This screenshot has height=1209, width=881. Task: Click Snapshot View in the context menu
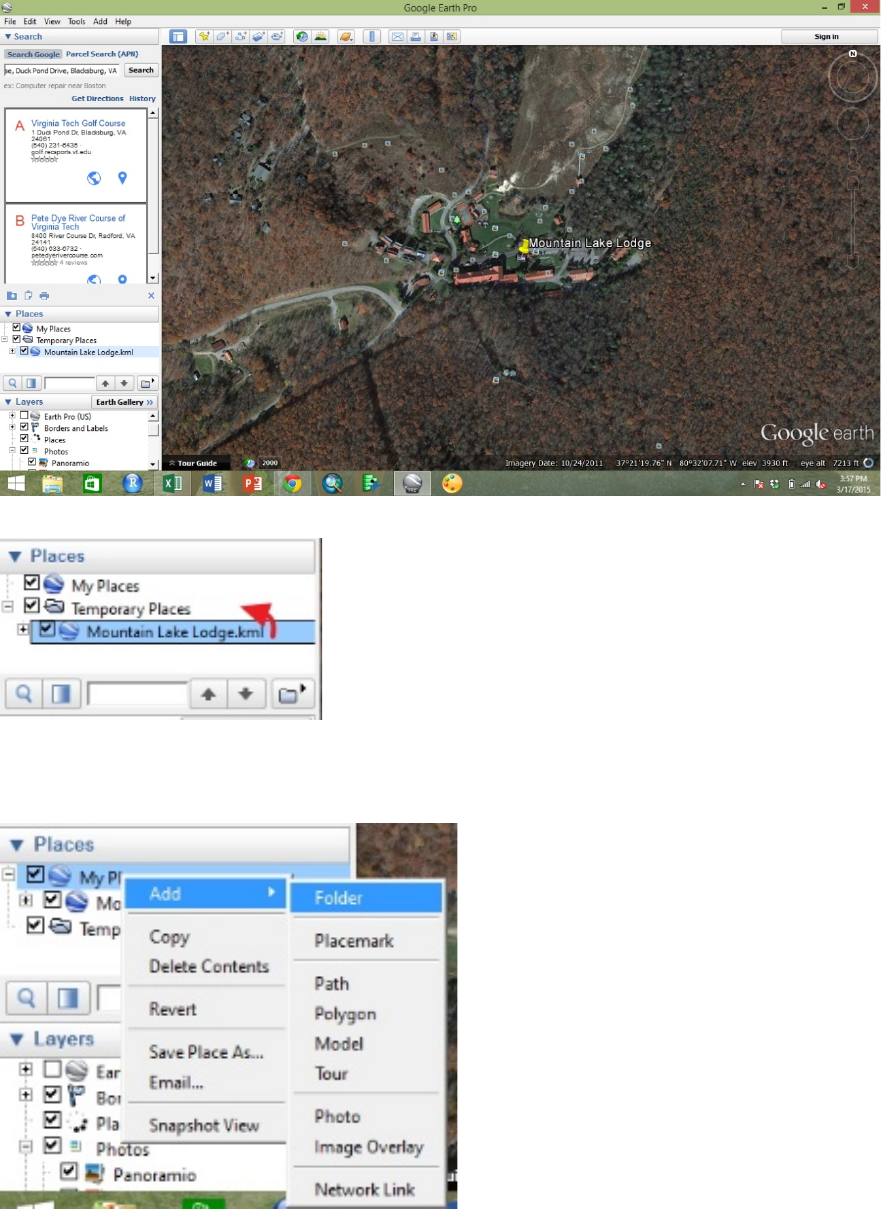pyautogui.click(x=204, y=1125)
